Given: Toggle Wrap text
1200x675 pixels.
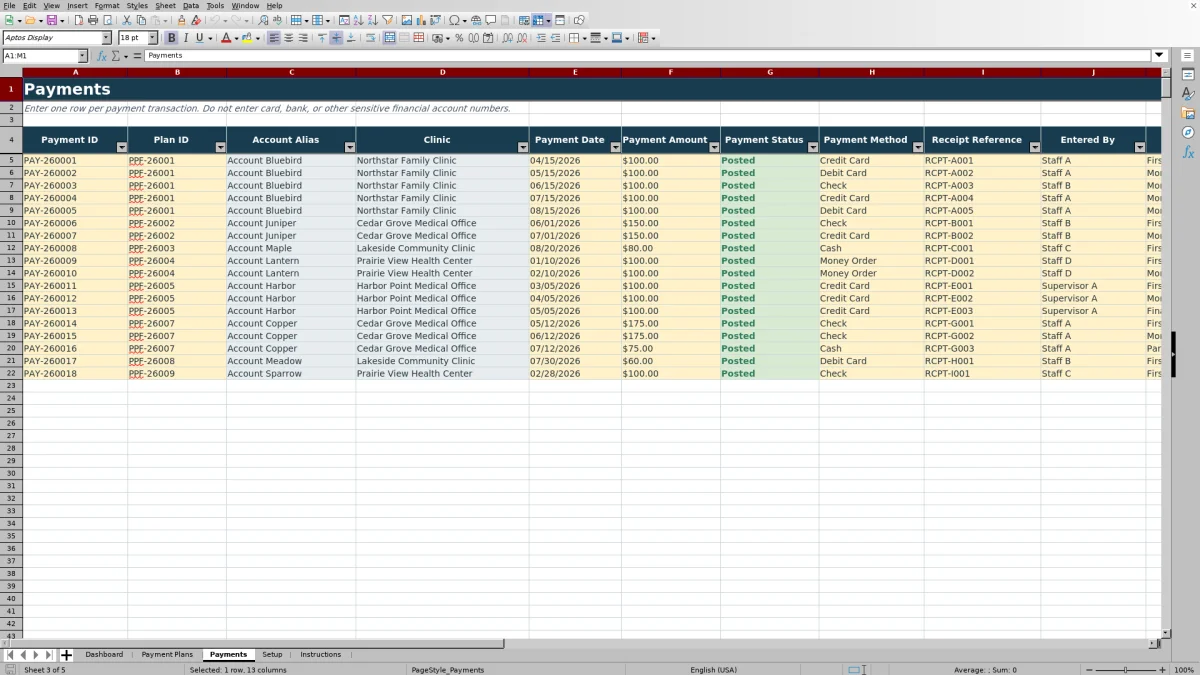Looking at the screenshot, I should [x=370, y=38].
